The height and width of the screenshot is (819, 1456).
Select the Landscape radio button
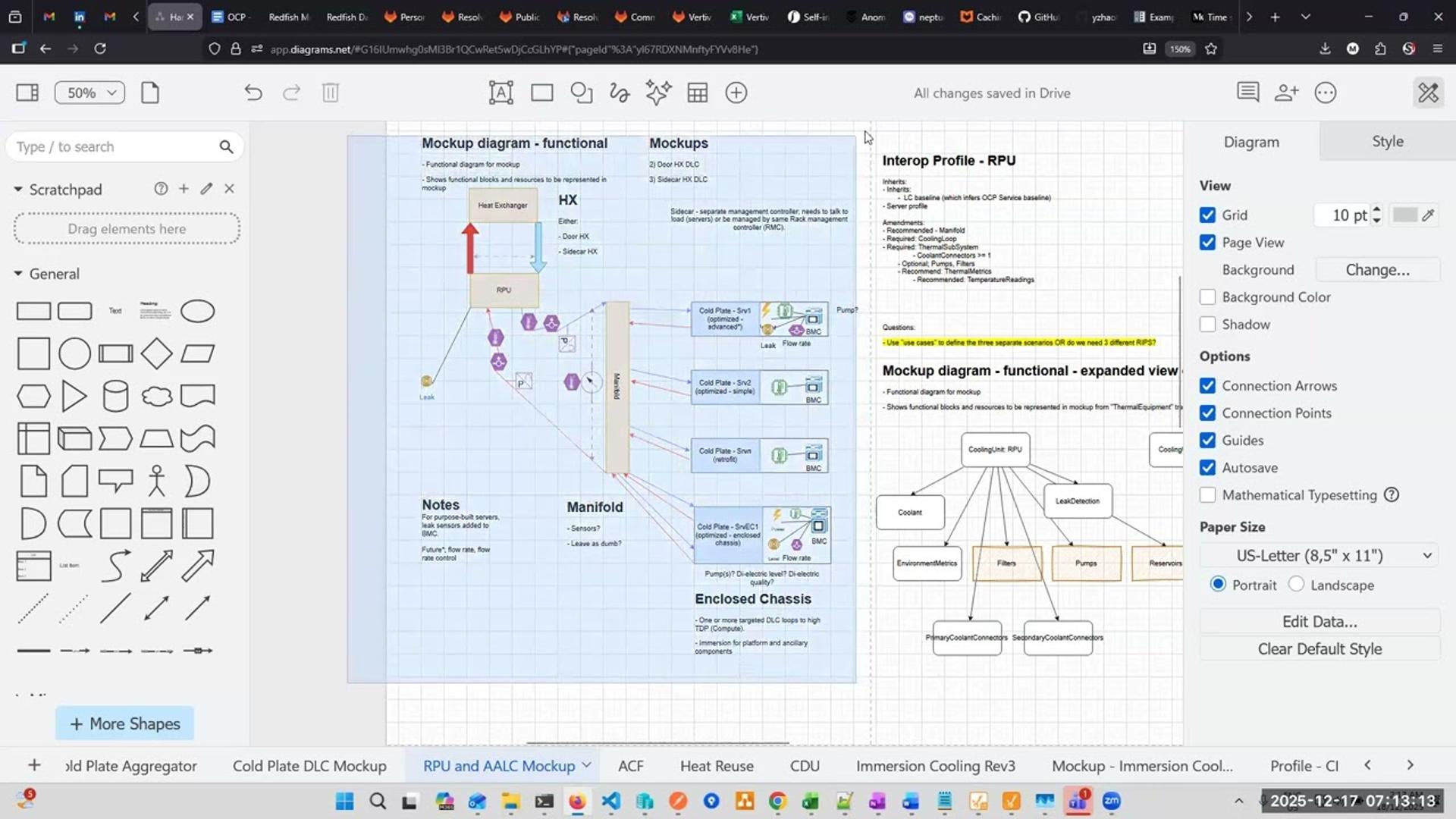click(x=1297, y=585)
